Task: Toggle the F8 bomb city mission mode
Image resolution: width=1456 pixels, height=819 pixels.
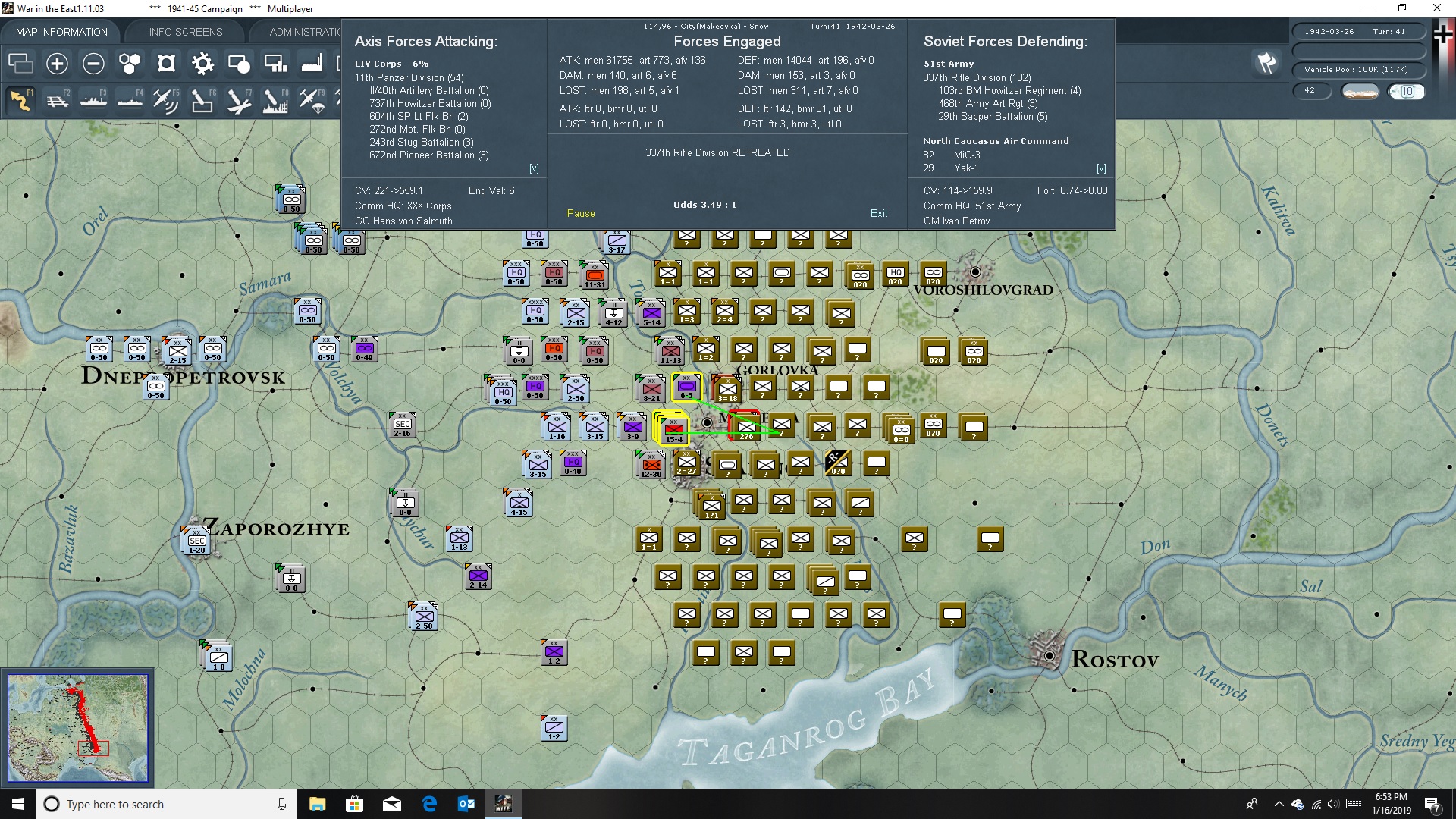Action: (275, 100)
